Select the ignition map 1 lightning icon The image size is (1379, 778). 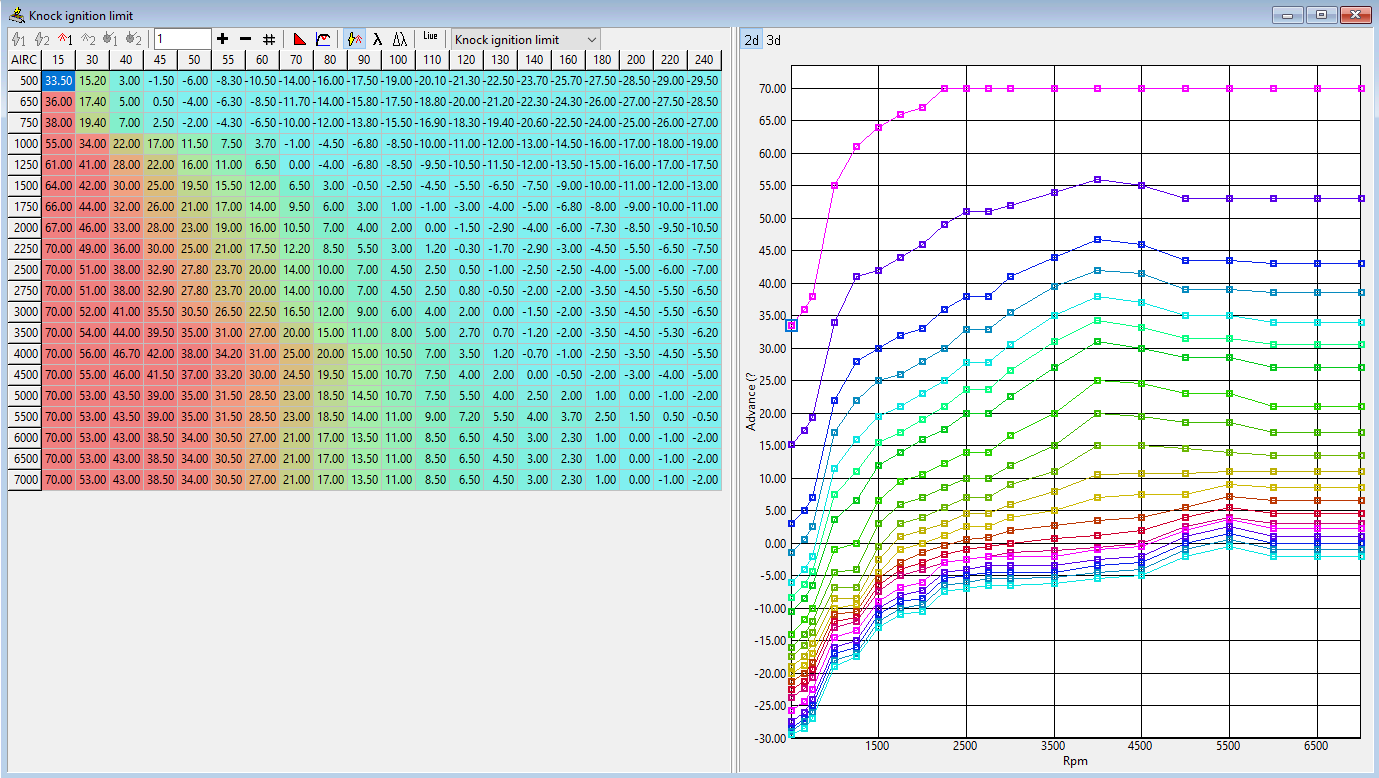pos(18,39)
